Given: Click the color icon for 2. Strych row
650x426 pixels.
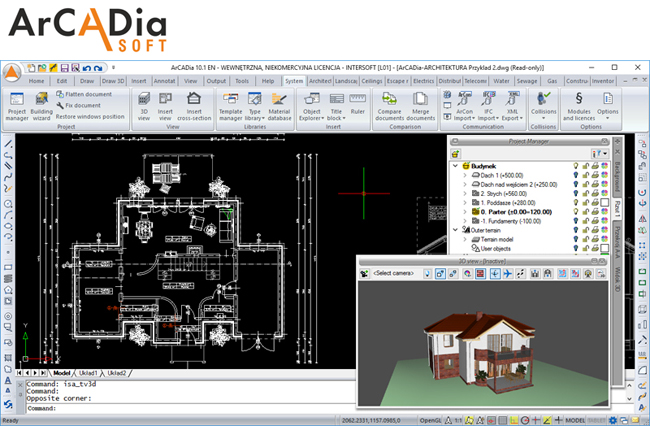Looking at the screenshot, I should pos(605,194).
